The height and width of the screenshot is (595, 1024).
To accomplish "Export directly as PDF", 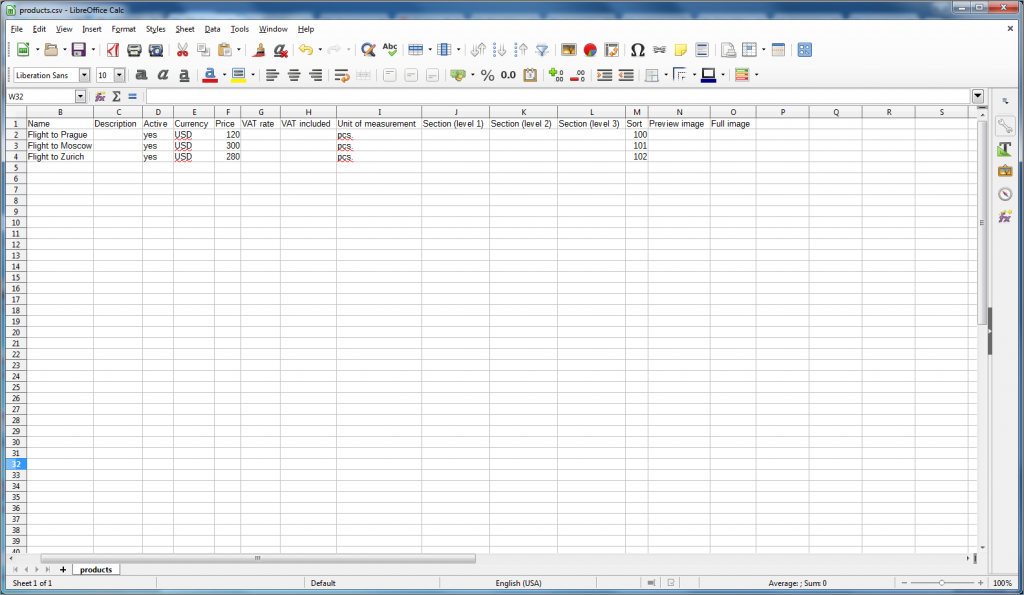I will tap(113, 50).
